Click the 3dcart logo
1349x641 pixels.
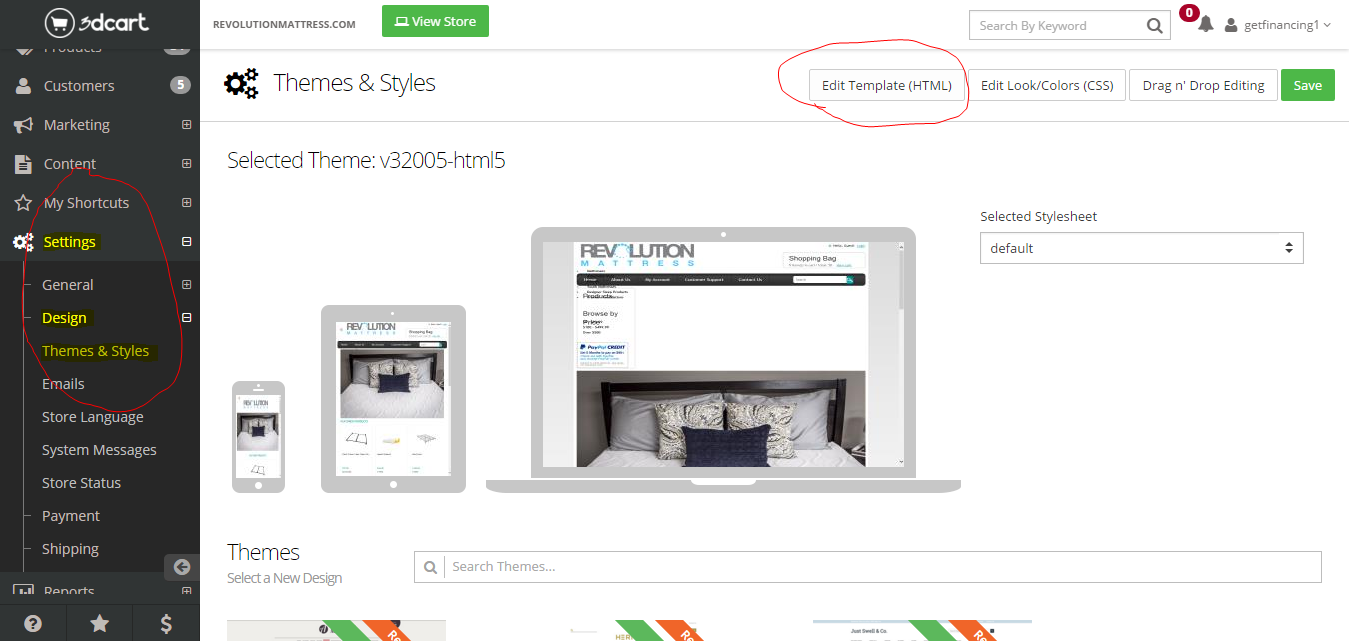coord(98,22)
